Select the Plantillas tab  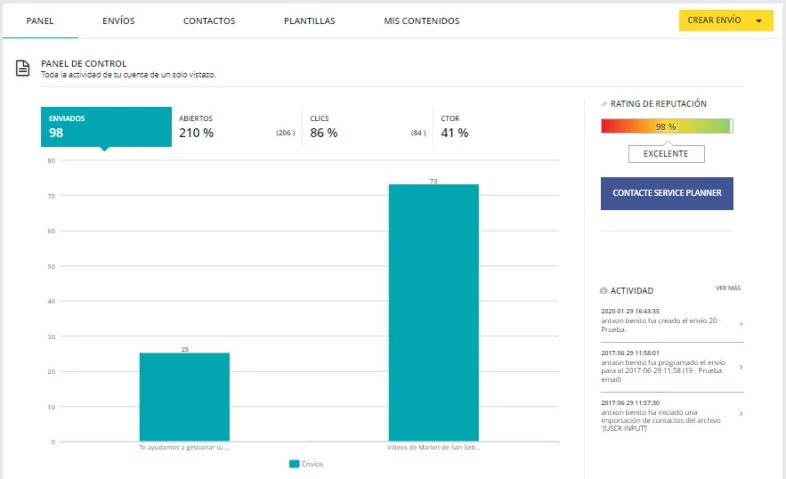(310, 21)
